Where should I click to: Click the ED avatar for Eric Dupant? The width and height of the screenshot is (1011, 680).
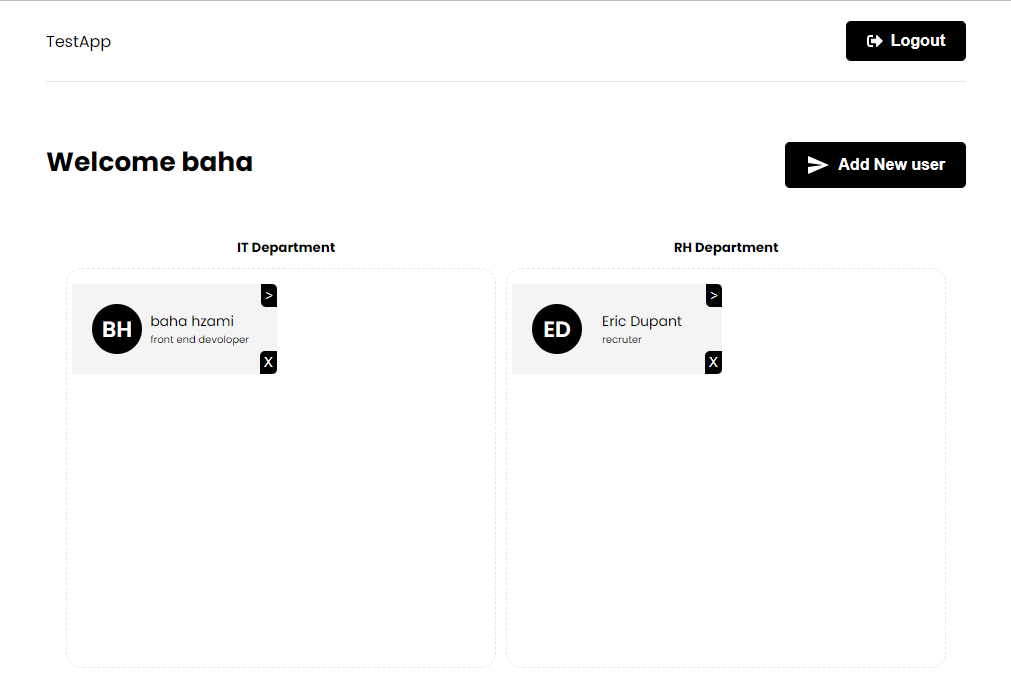click(557, 328)
